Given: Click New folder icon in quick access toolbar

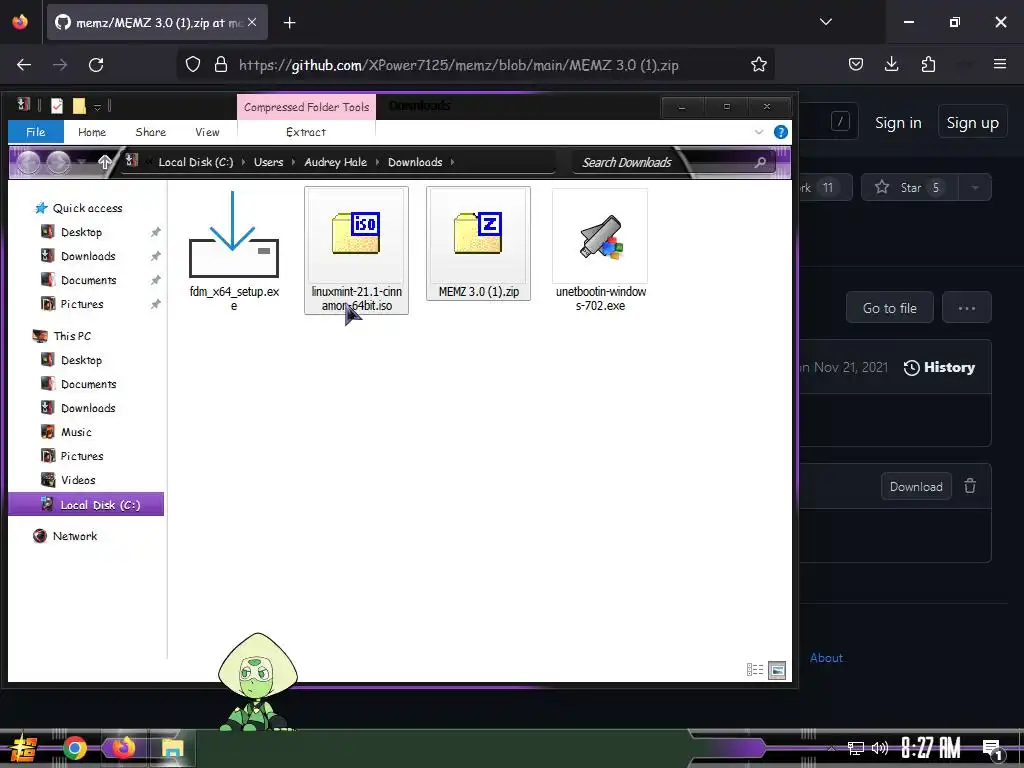Looking at the screenshot, I should [x=79, y=105].
